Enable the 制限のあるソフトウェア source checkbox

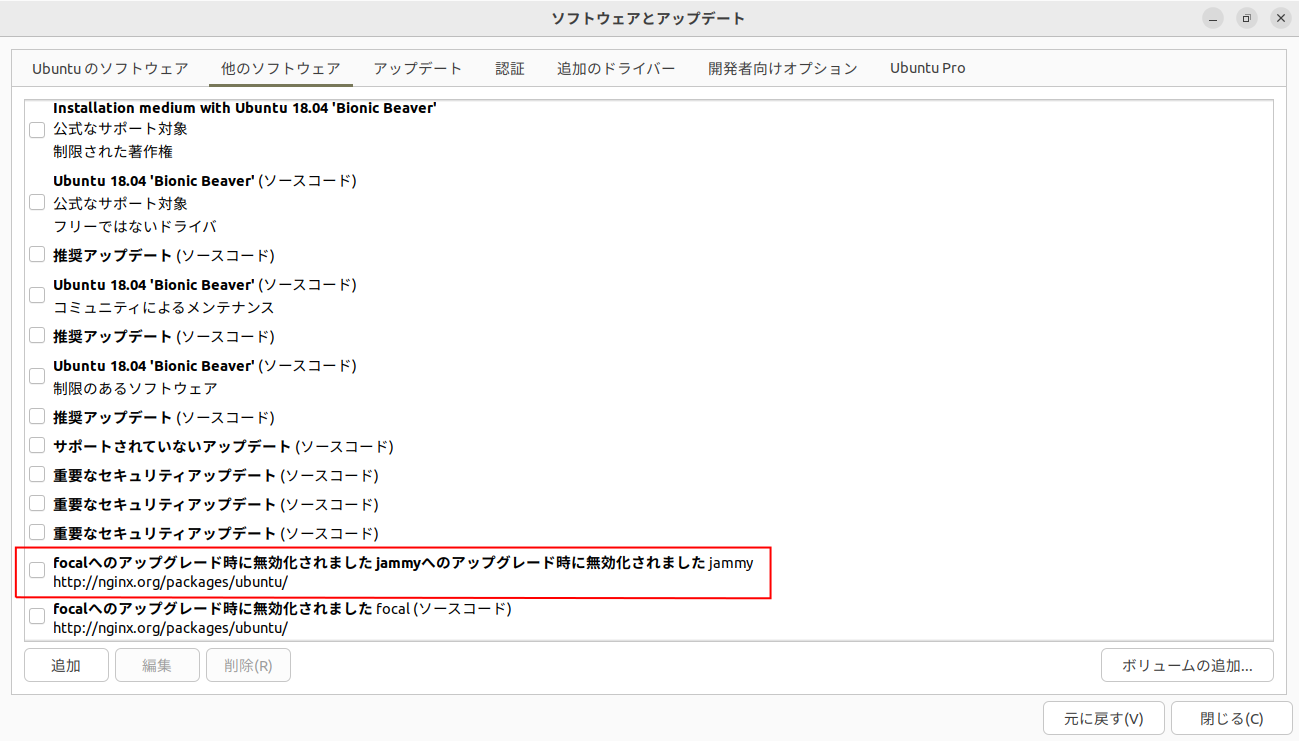coord(37,376)
